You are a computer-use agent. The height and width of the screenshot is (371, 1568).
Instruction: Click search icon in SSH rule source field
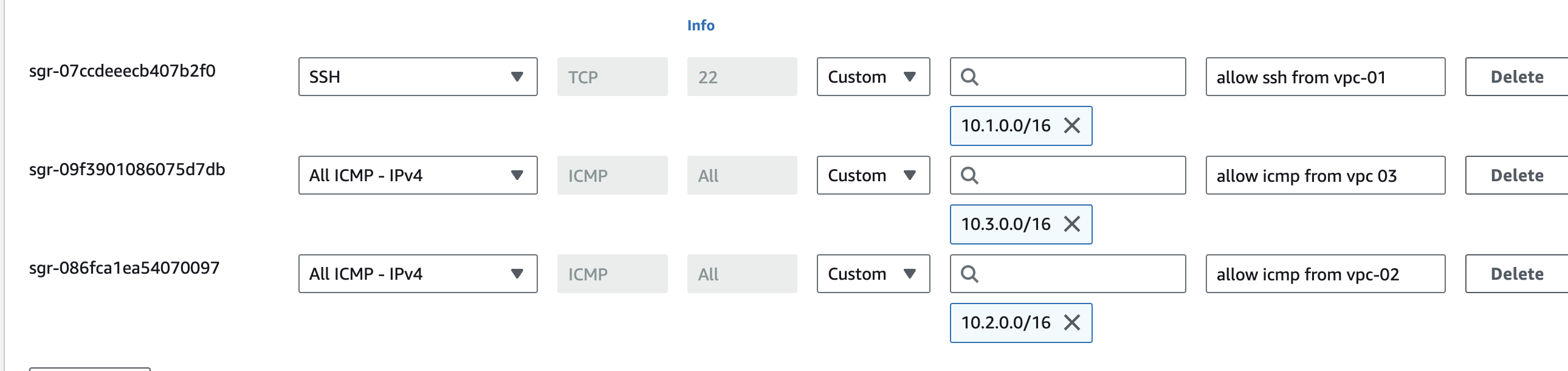click(x=969, y=77)
